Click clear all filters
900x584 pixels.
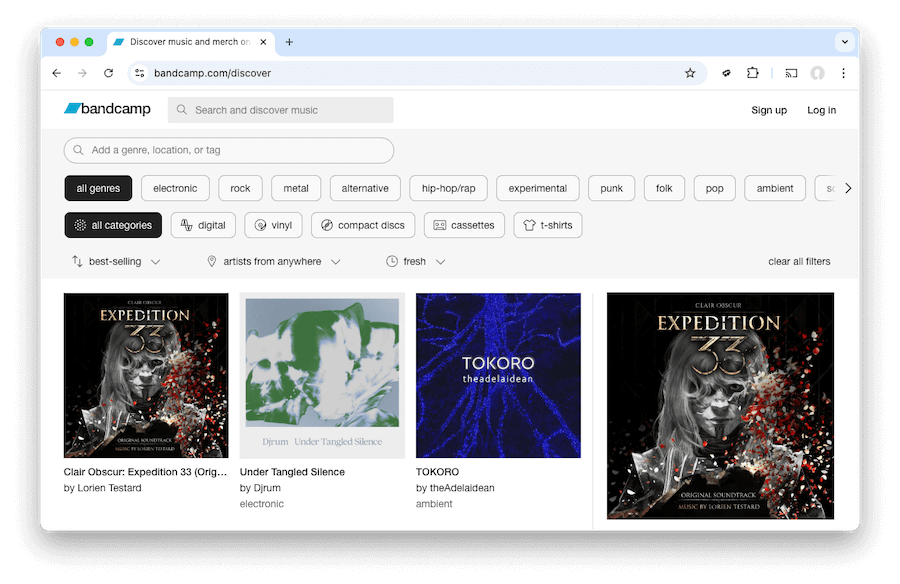pos(799,261)
